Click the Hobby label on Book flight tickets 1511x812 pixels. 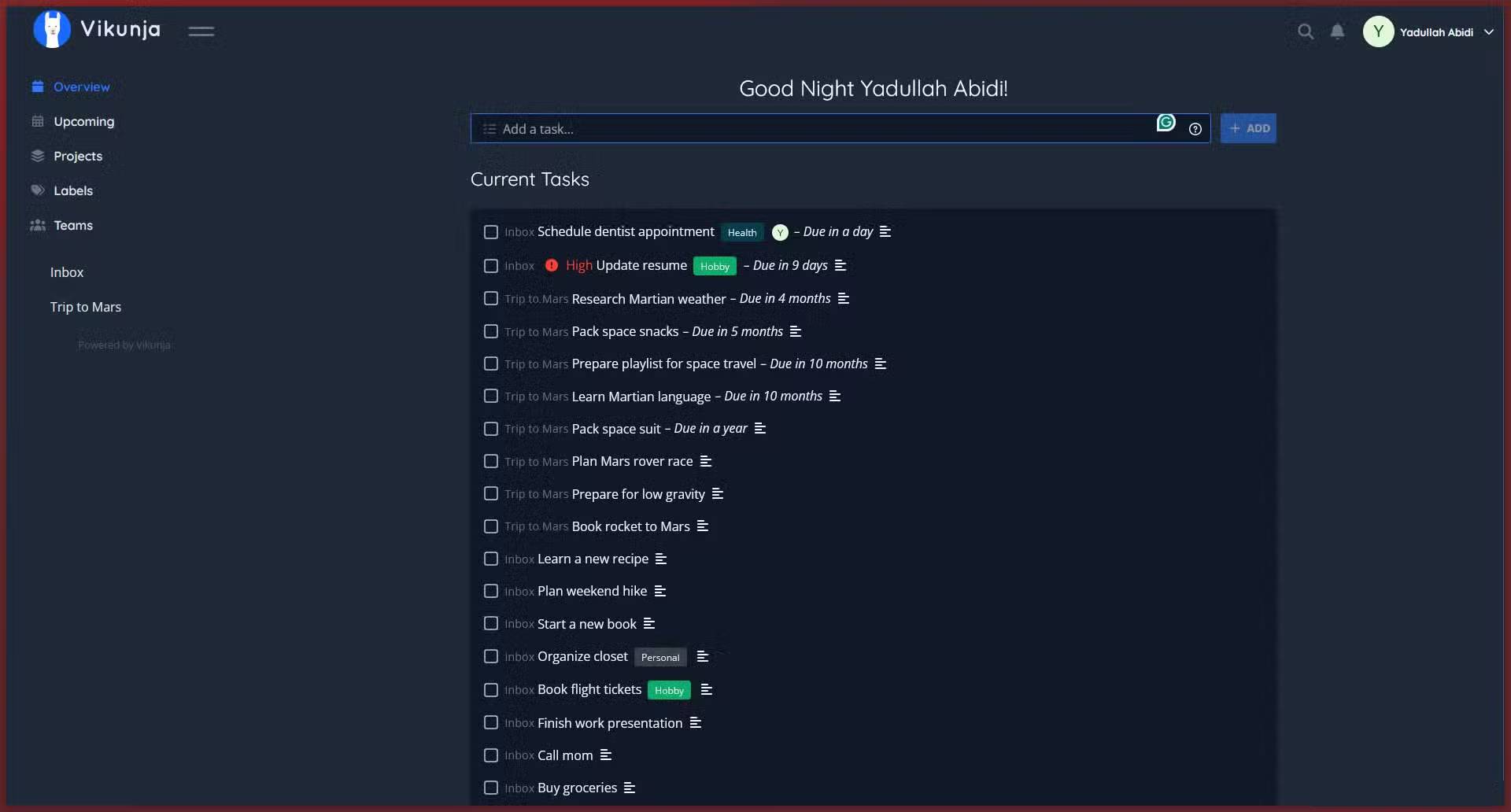click(x=669, y=690)
